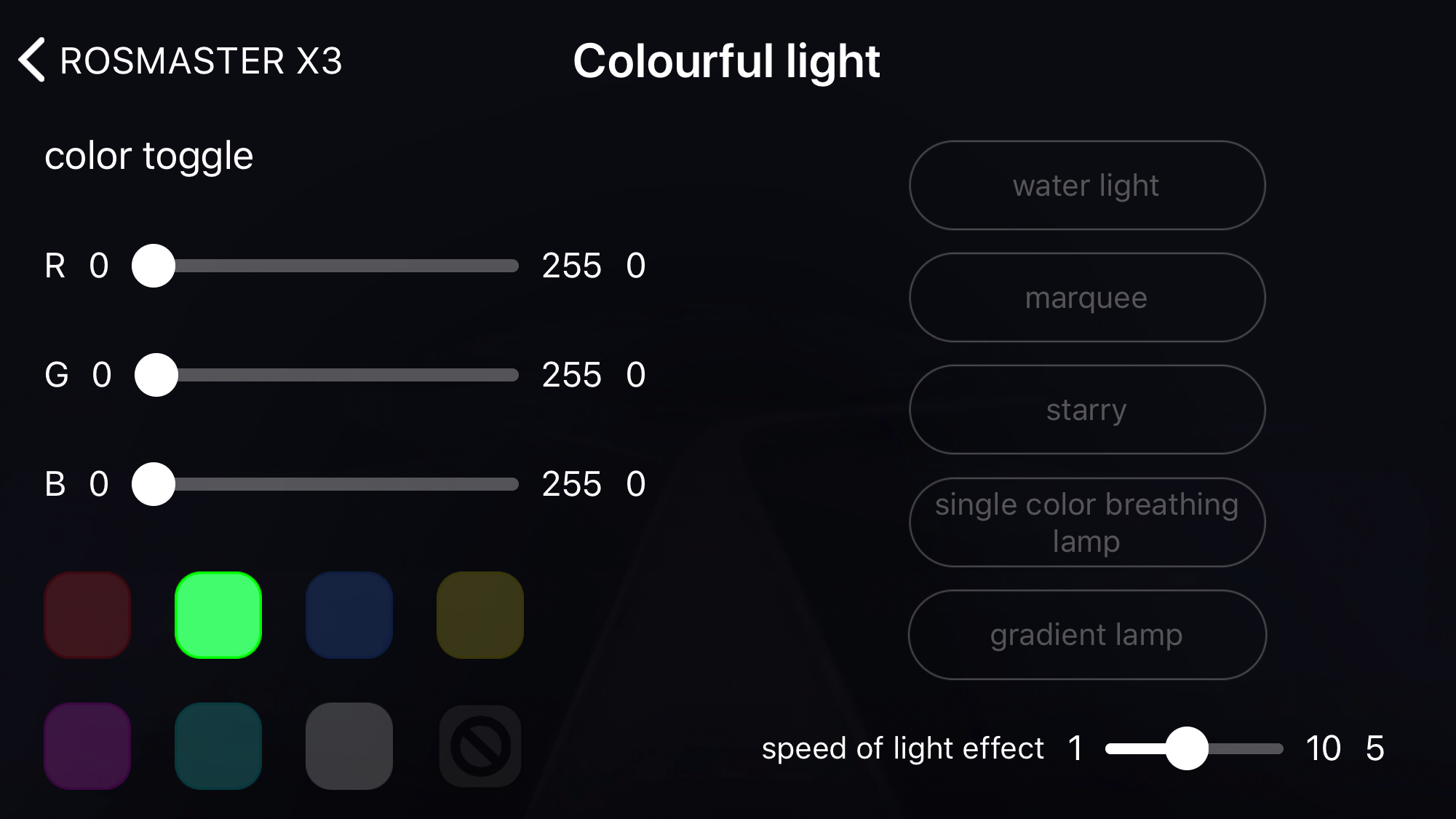
Task: Pick the teal color swatch
Action: pos(218,746)
